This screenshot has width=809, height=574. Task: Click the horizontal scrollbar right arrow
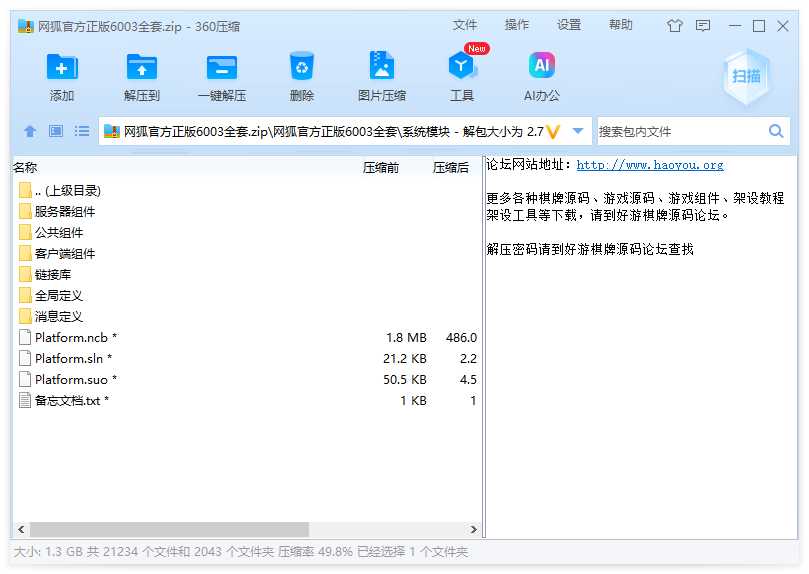pos(474,529)
